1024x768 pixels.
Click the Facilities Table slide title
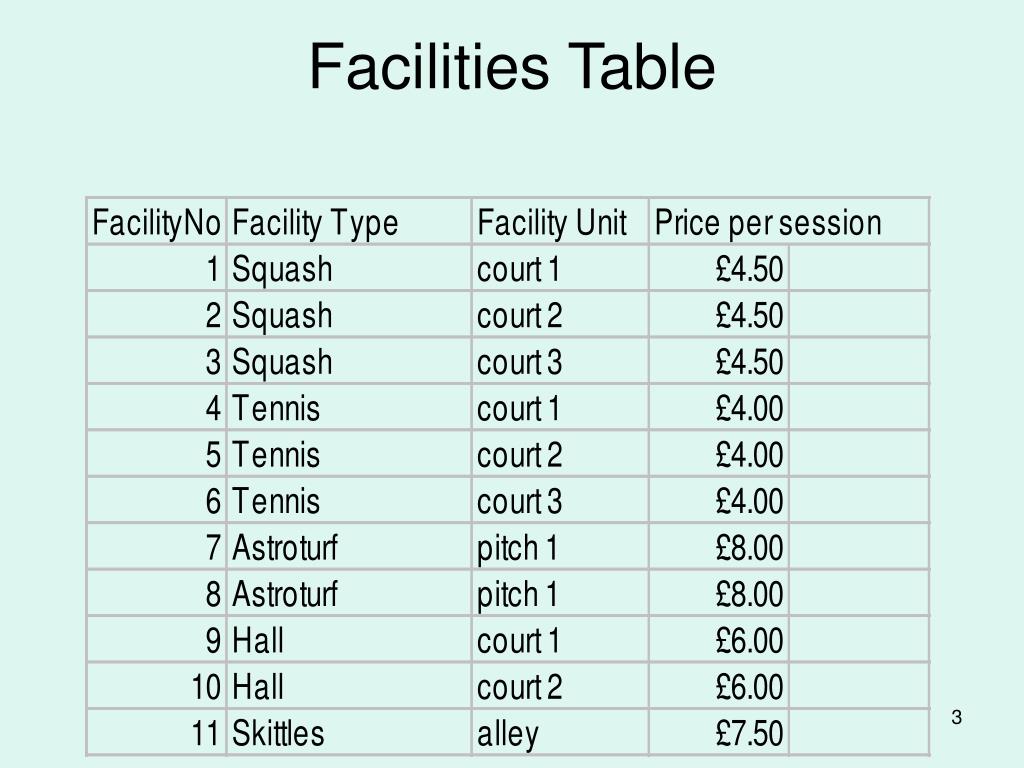click(x=512, y=66)
